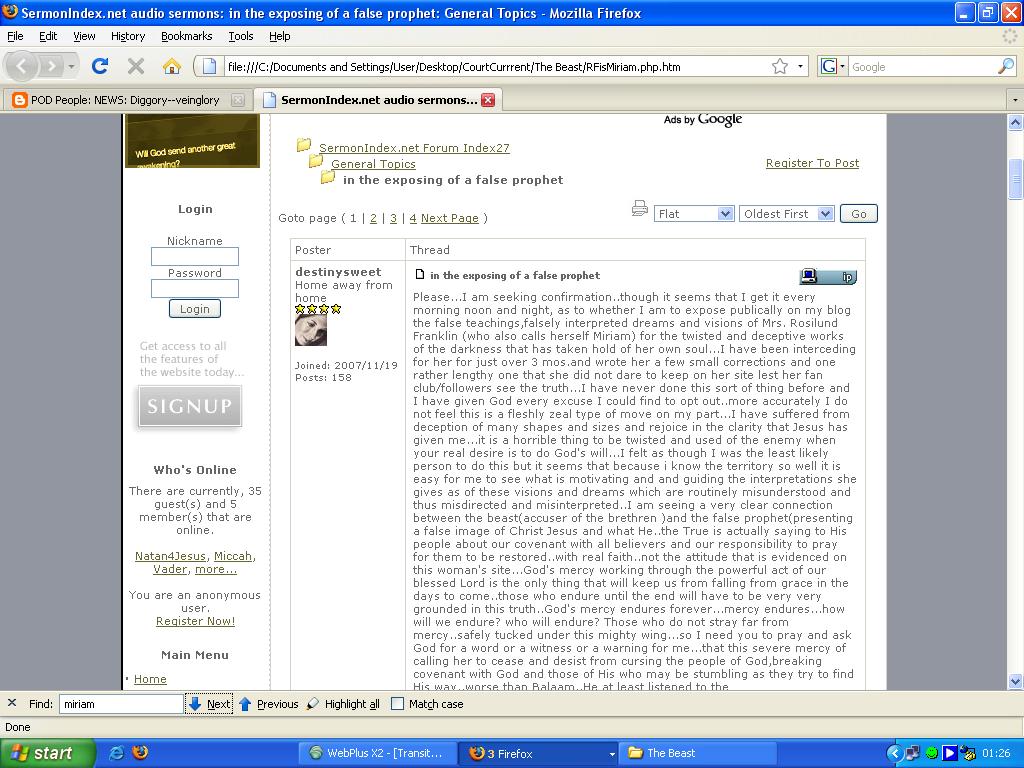Click the Go button
This screenshot has height=768, width=1024.
pos(859,214)
